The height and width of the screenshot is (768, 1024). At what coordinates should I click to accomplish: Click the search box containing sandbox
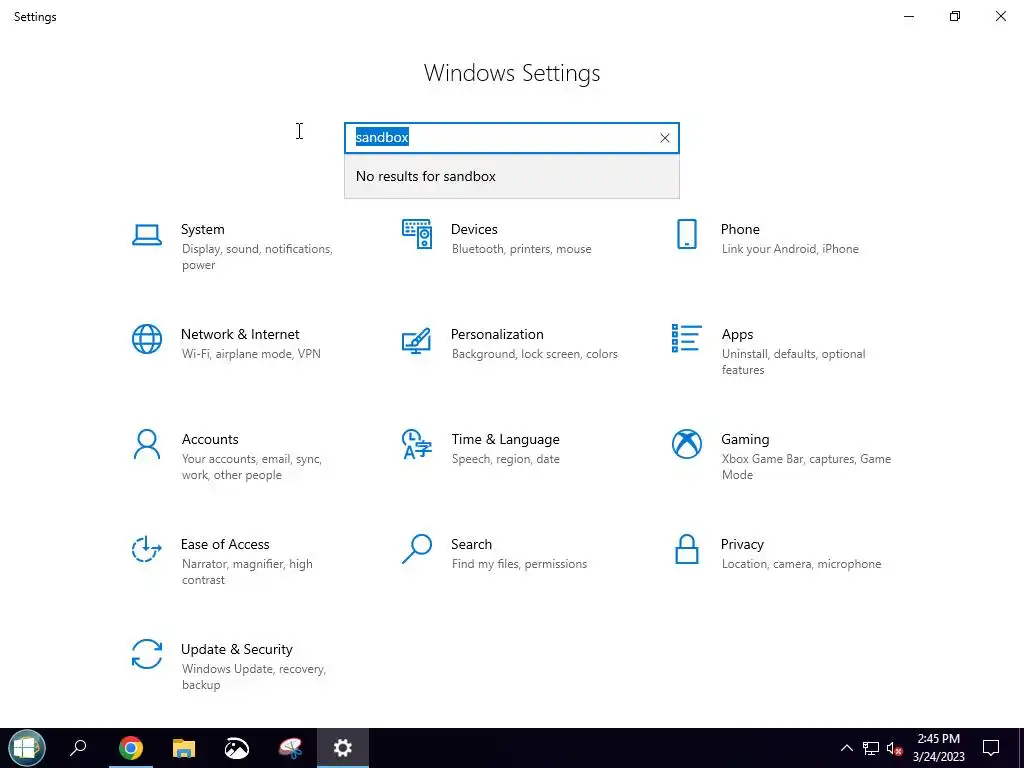tap(511, 138)
